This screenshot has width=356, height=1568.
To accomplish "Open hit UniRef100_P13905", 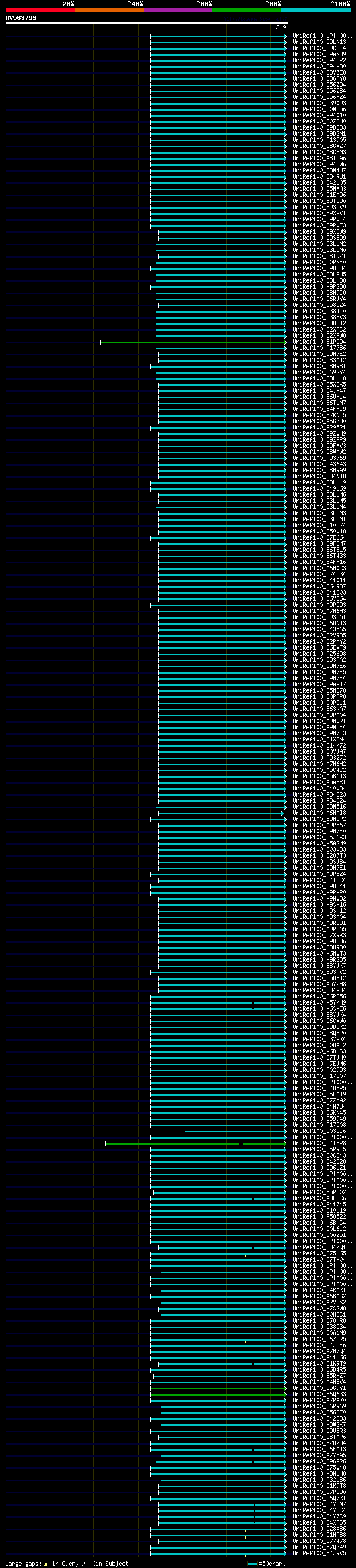I will tap(319, 140).
